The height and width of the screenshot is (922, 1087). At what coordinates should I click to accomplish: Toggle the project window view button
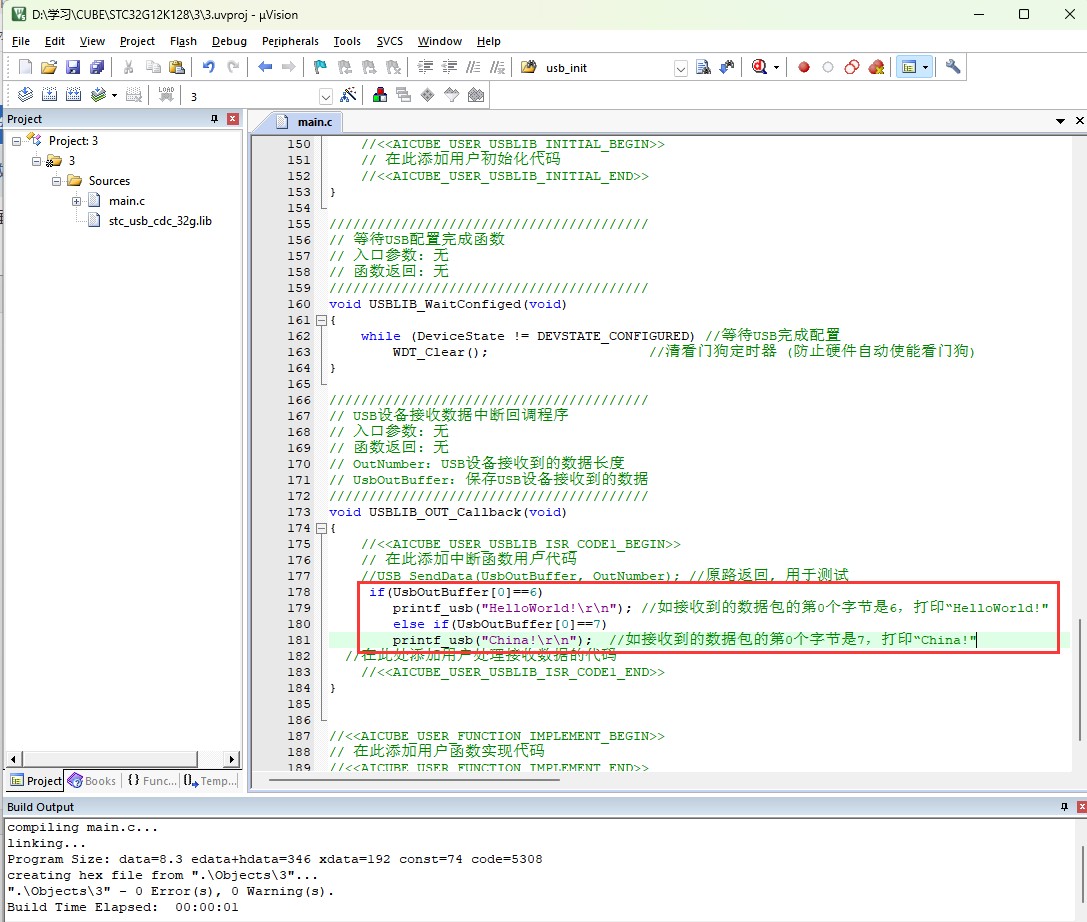coord(909,67)
